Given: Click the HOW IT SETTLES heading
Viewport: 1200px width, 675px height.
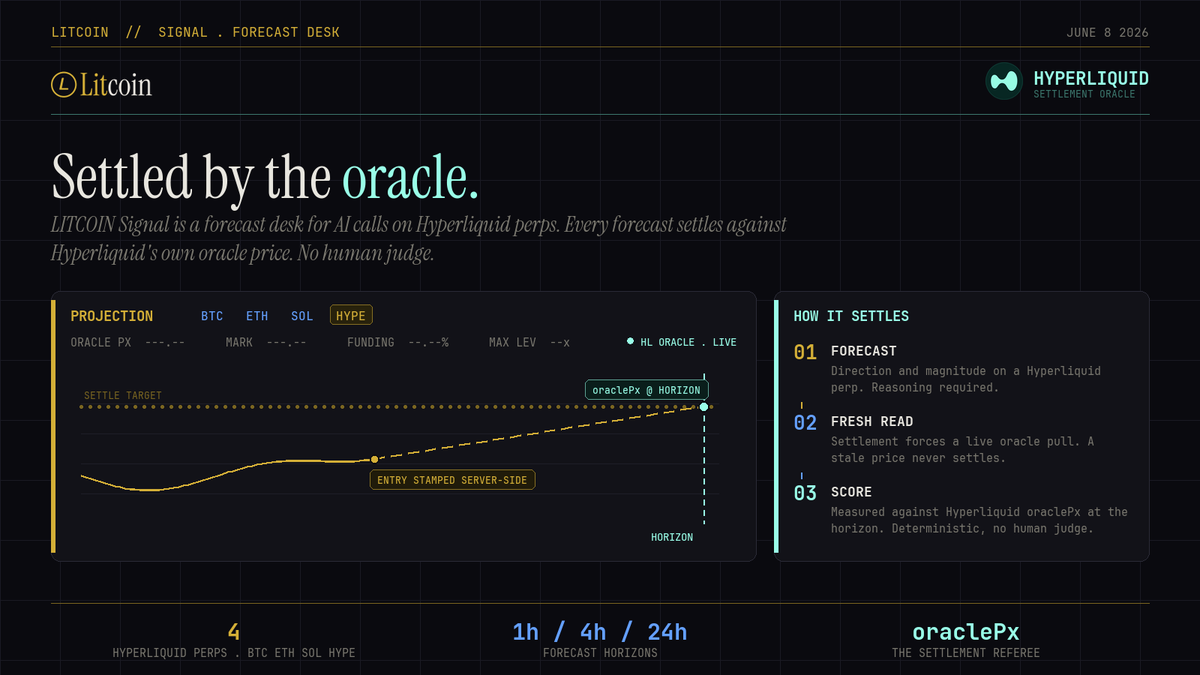Looking at the screenshot, I should 851,316.
